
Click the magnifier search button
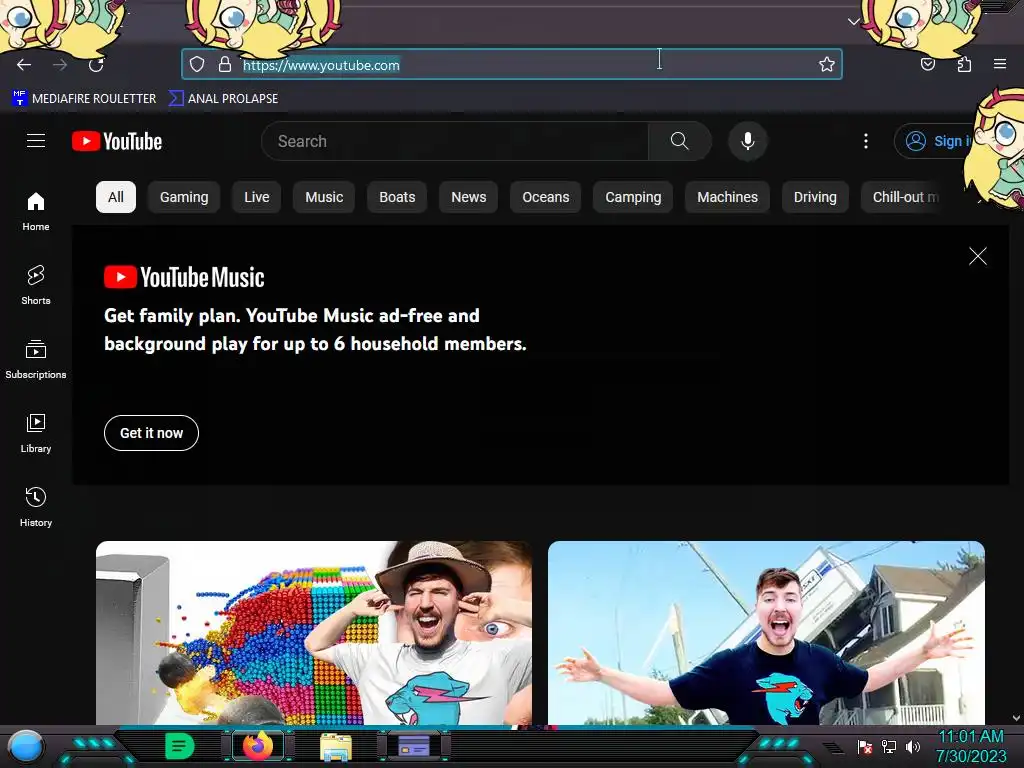tap(680, 141)
